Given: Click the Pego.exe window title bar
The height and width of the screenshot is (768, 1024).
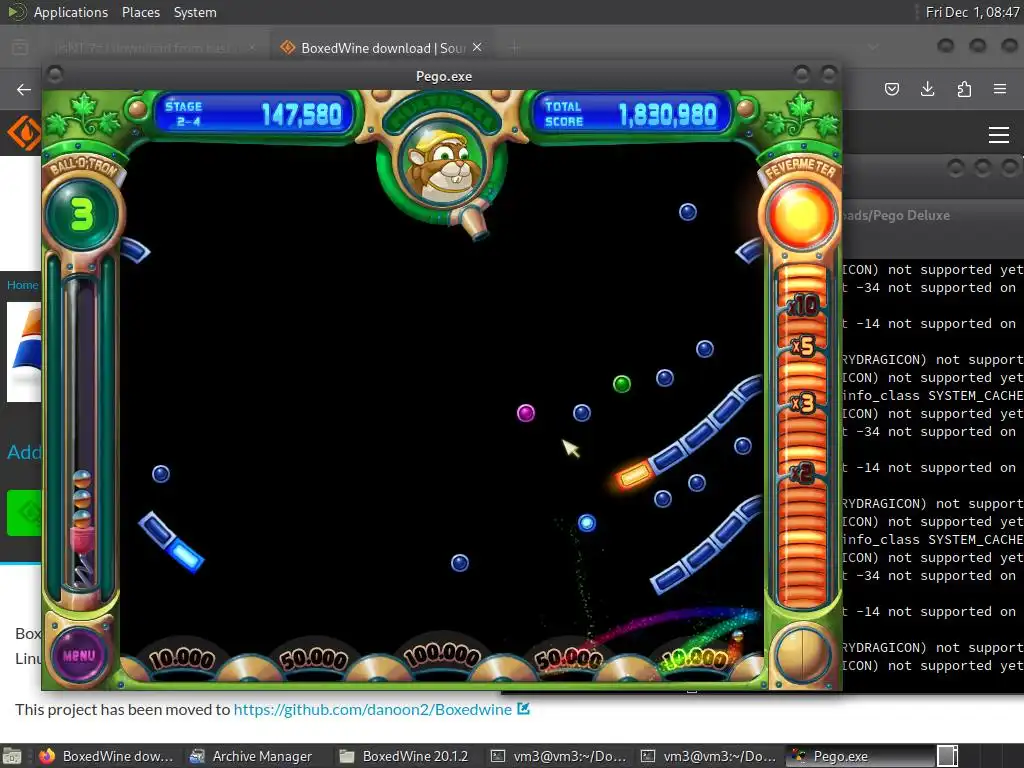Looking at the screenshot, I should point(443,76).
